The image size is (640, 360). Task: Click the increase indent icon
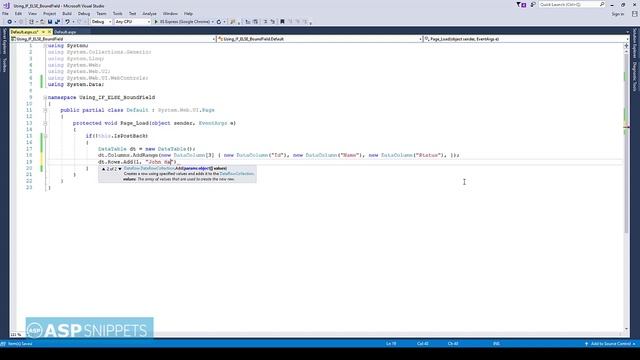coord(256,22)
